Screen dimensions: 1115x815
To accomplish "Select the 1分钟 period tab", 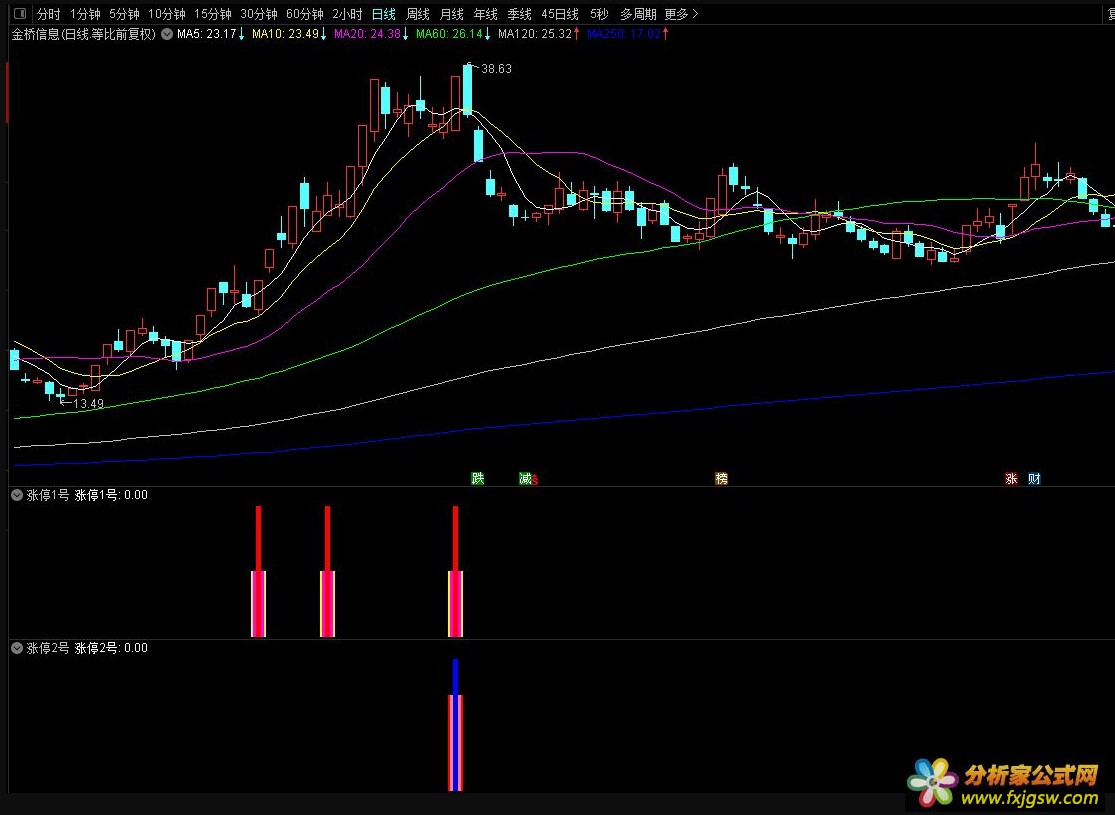I will pyautogui.click(x=85, y=14).
